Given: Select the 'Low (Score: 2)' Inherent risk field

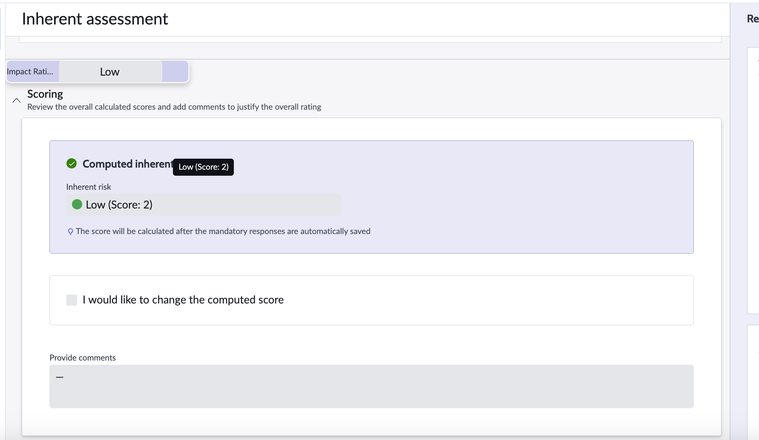Looking at the screenshot, I should (203, 205).
